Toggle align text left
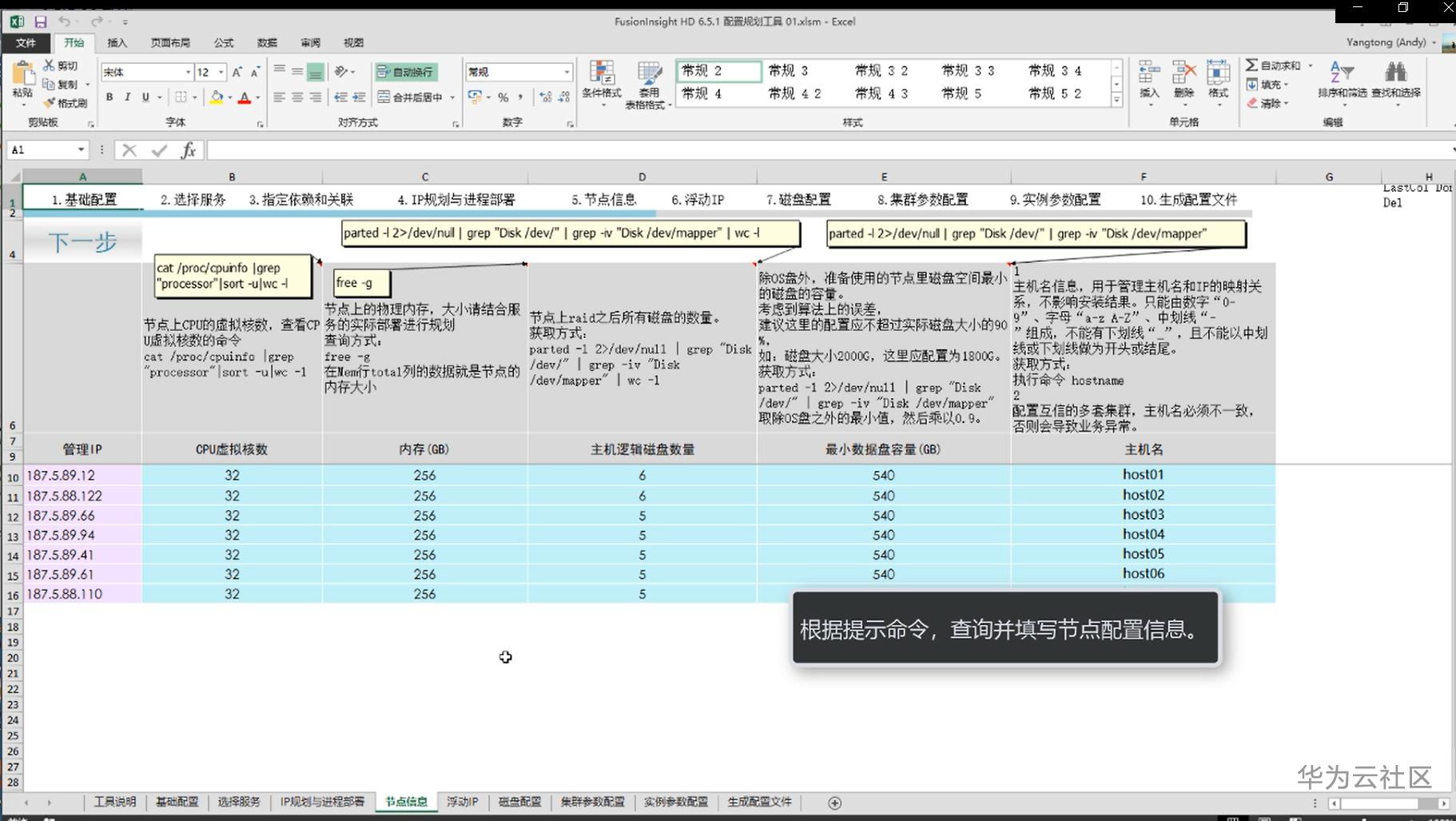Image resolution: width=1456 pixels, height=821 pixels. click(x=280, y=97)
